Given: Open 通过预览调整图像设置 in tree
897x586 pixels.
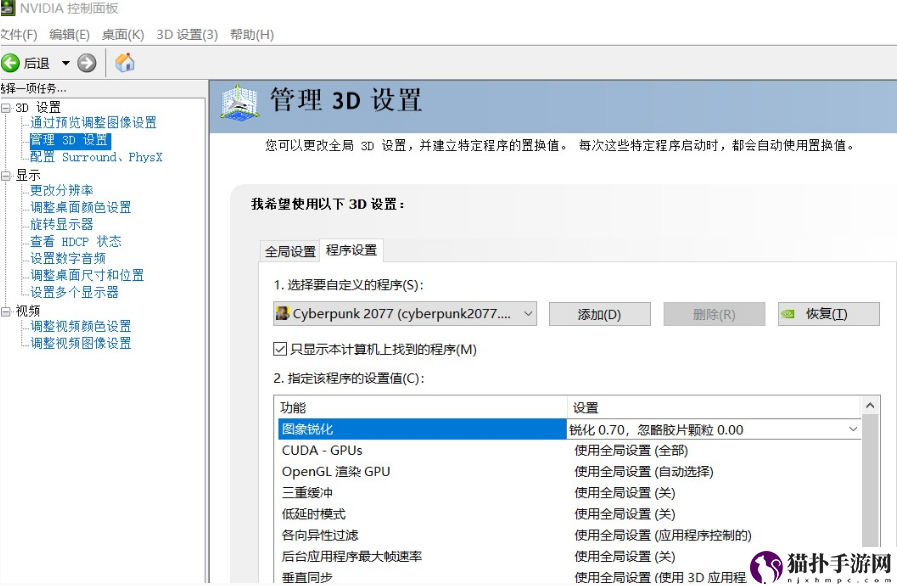Looking at the screenshot, I should click(x=93, y=122).
